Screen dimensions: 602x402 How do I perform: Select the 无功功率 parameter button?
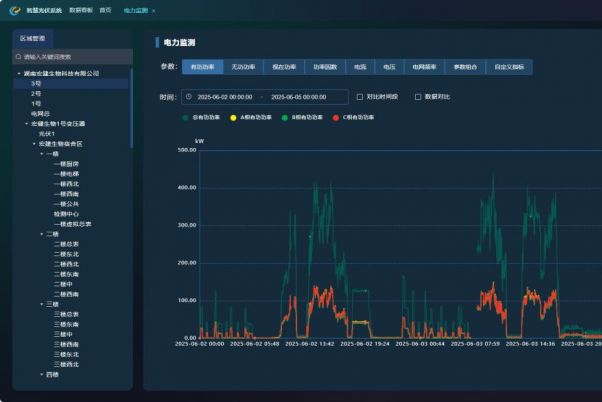click(x=244, y=66)
